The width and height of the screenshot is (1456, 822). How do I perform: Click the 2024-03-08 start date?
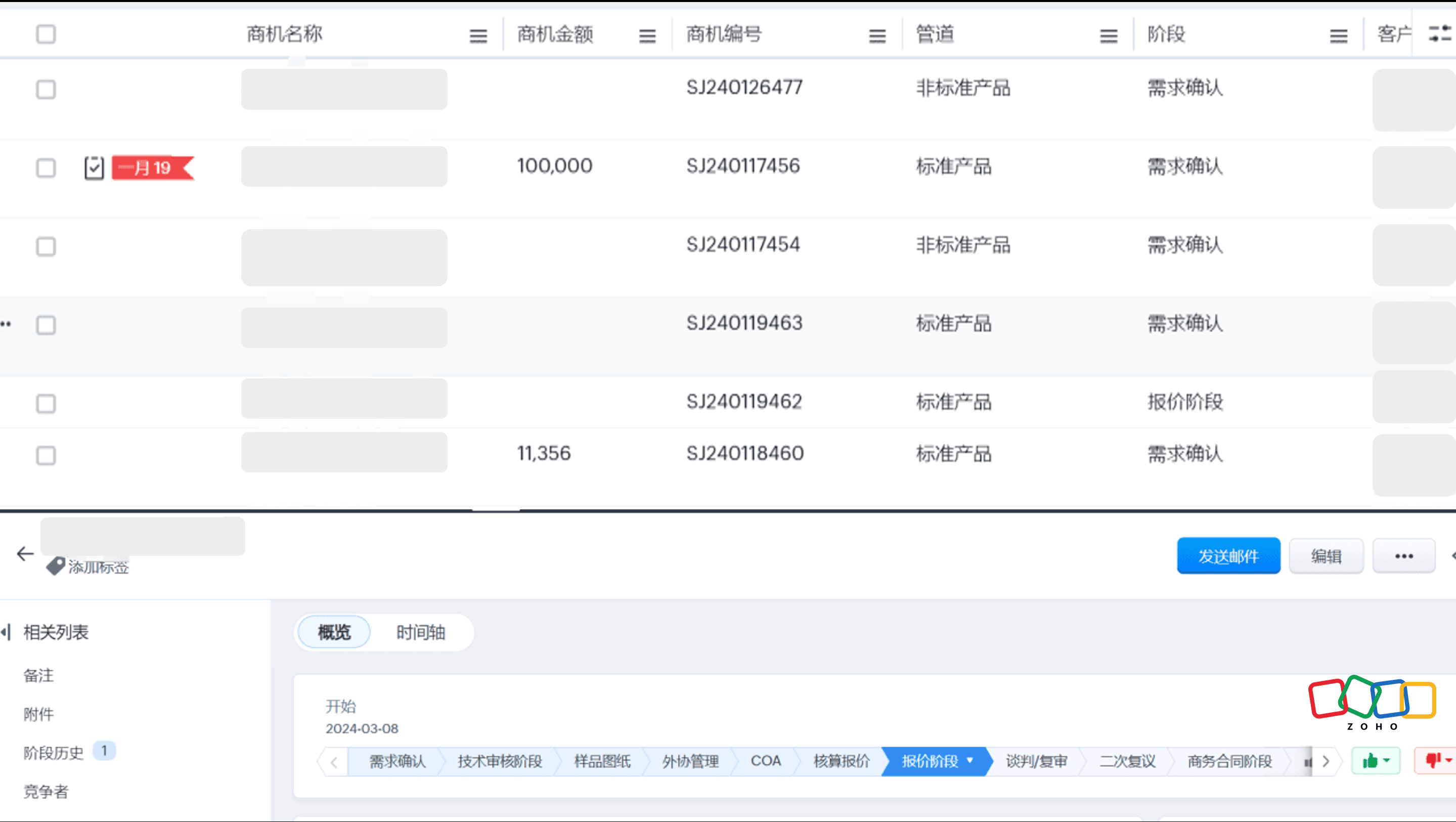tap(362, 728)
